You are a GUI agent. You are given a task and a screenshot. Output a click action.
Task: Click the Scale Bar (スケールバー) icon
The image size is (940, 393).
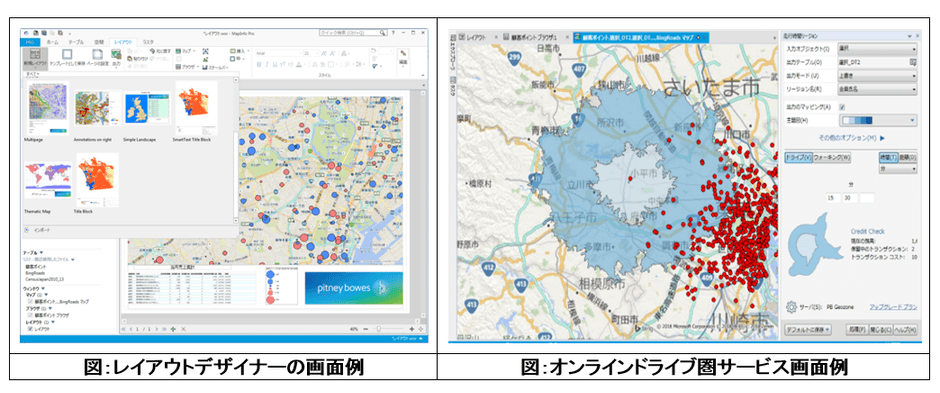coord(204,67)
